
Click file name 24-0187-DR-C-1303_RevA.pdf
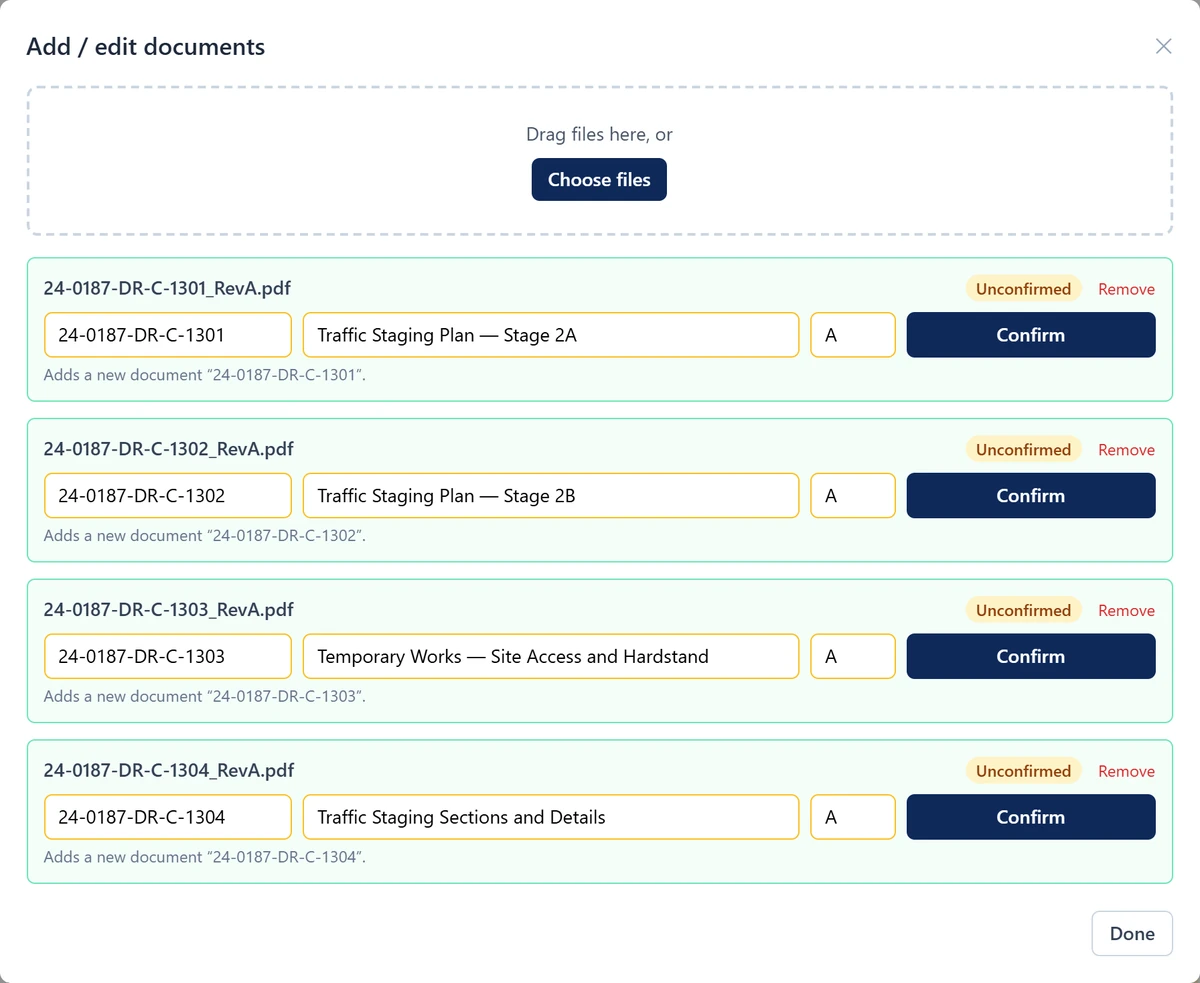[169, 610]
